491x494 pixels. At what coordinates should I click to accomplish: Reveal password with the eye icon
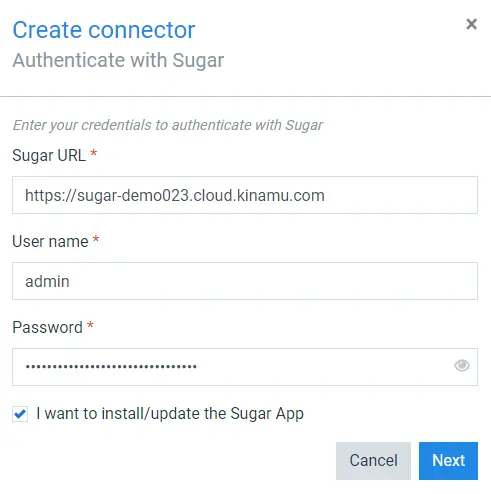pyautogui.click(x=462, y=366)
